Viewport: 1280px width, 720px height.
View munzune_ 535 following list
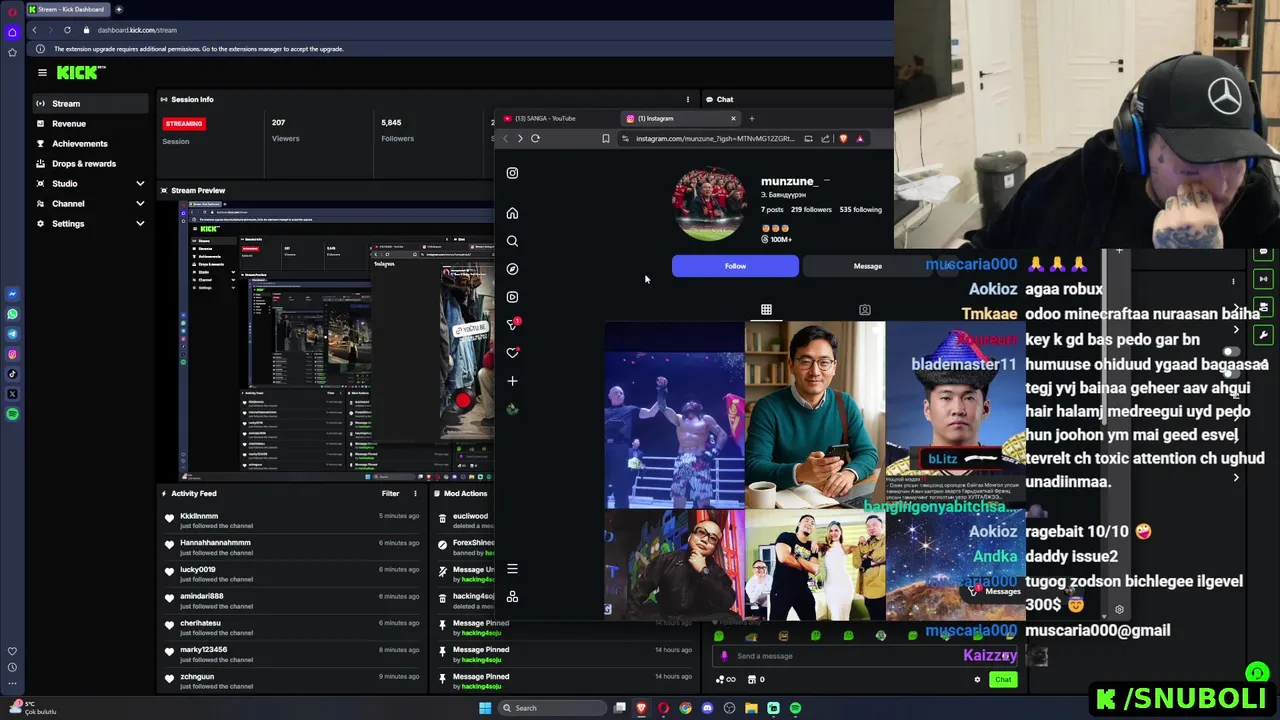pyautogui.click(x=860, y=210)
